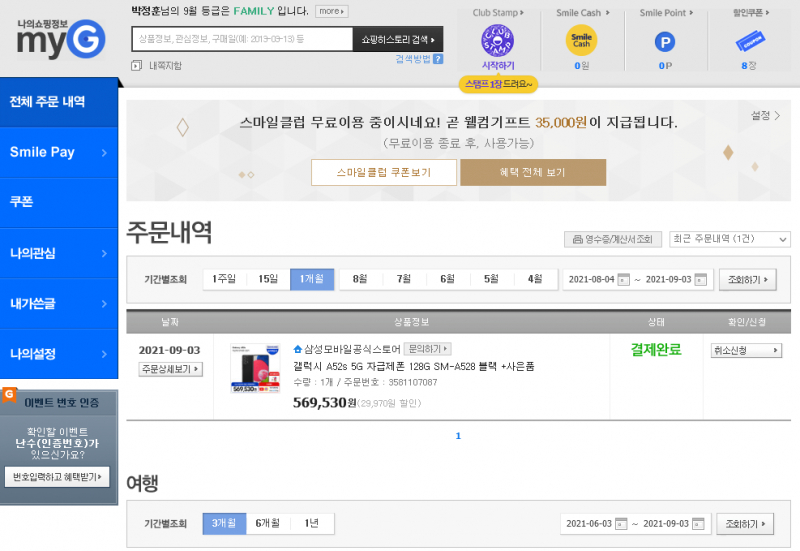Screen dimensions: 800x551
Task: Select the 1주일 period filter
Action: pos(224,279)
